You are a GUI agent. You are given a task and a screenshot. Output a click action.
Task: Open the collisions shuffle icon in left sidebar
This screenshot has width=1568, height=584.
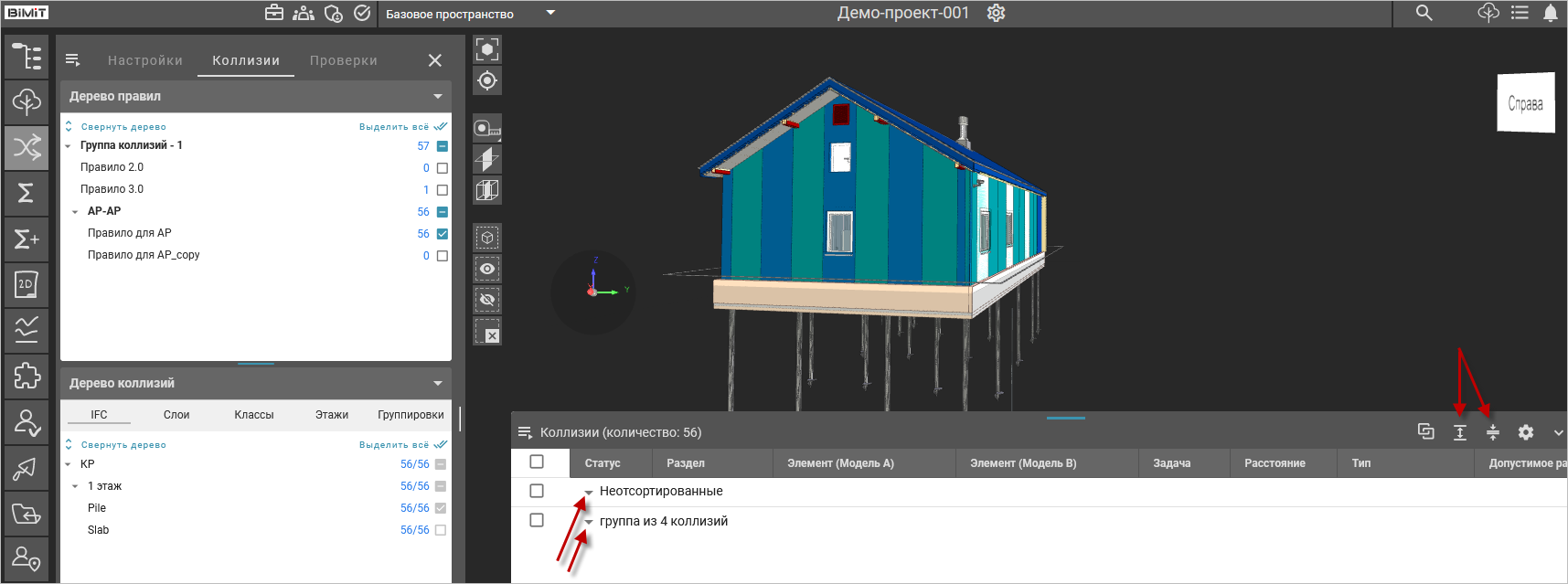pyautogui.click(x=27, y=147)
